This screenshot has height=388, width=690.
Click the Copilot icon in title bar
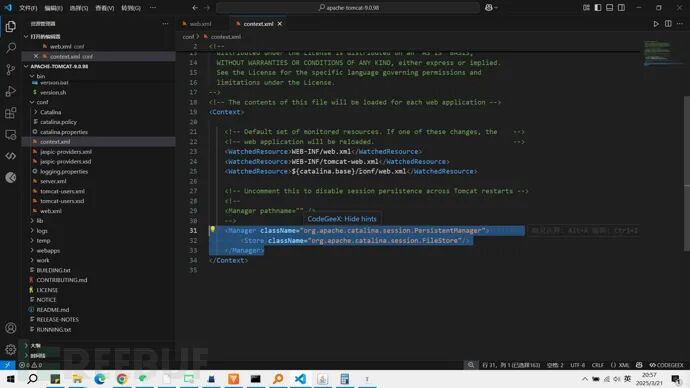pyautogui.click(x=488, y=7)
